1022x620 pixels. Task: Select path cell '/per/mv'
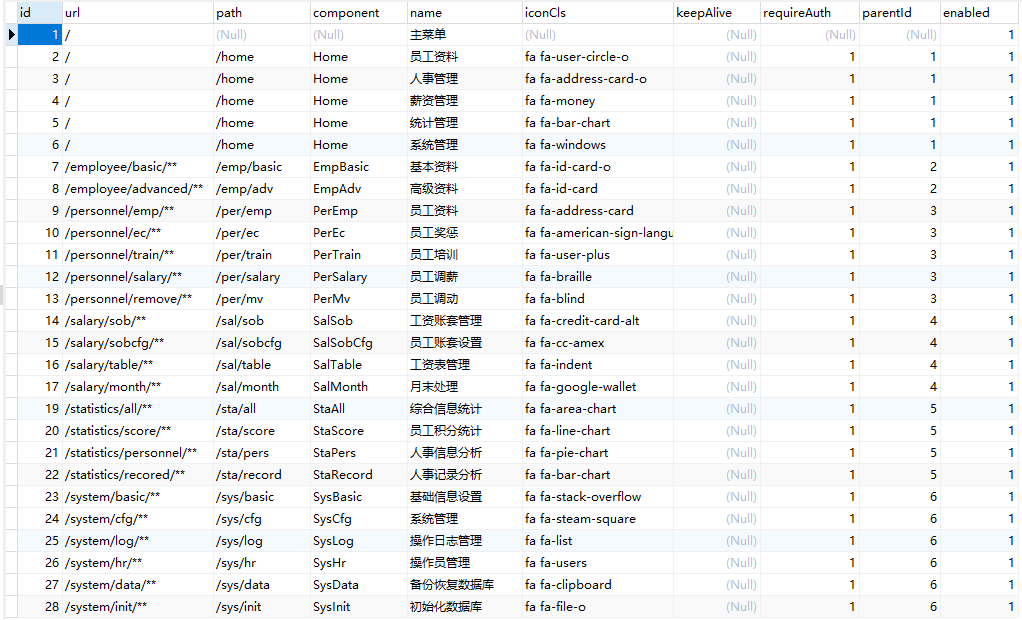click(261, 299)
